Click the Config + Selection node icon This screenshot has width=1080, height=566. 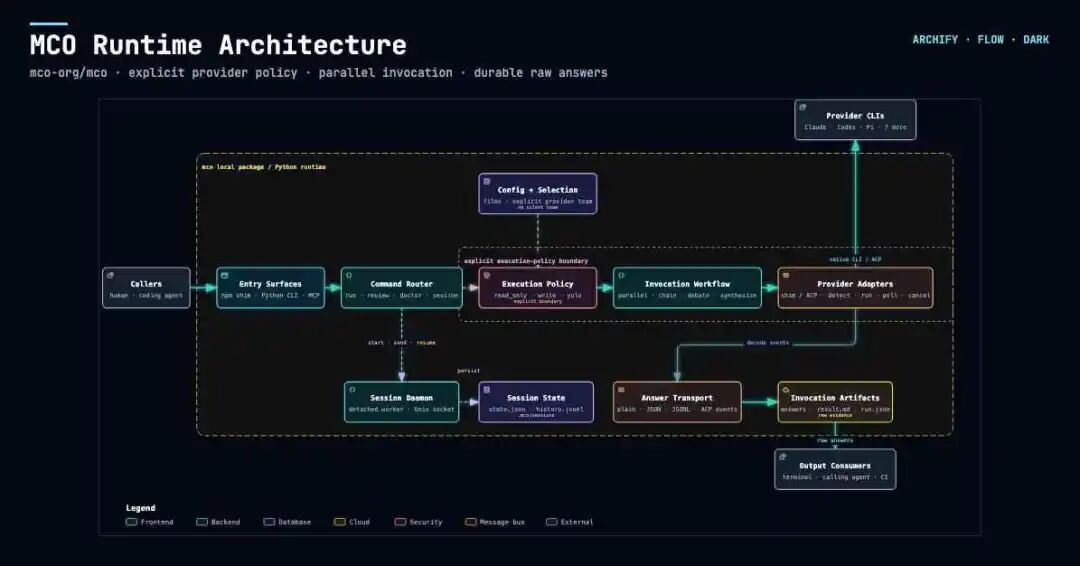coord(487,182)
